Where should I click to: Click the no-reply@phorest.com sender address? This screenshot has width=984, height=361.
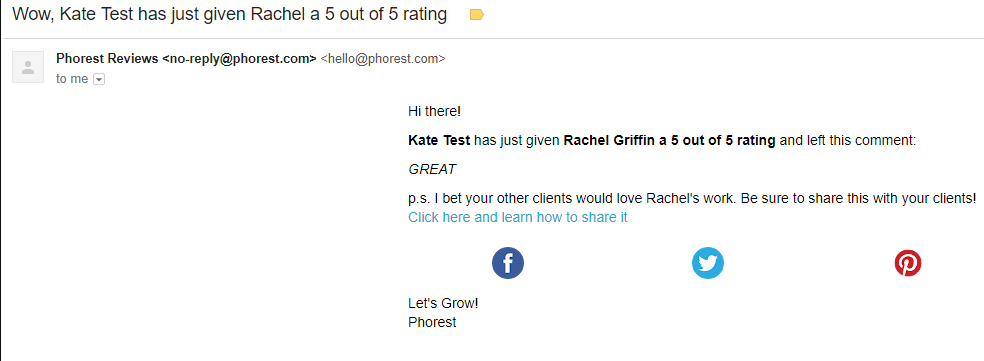tap(239, 58)
